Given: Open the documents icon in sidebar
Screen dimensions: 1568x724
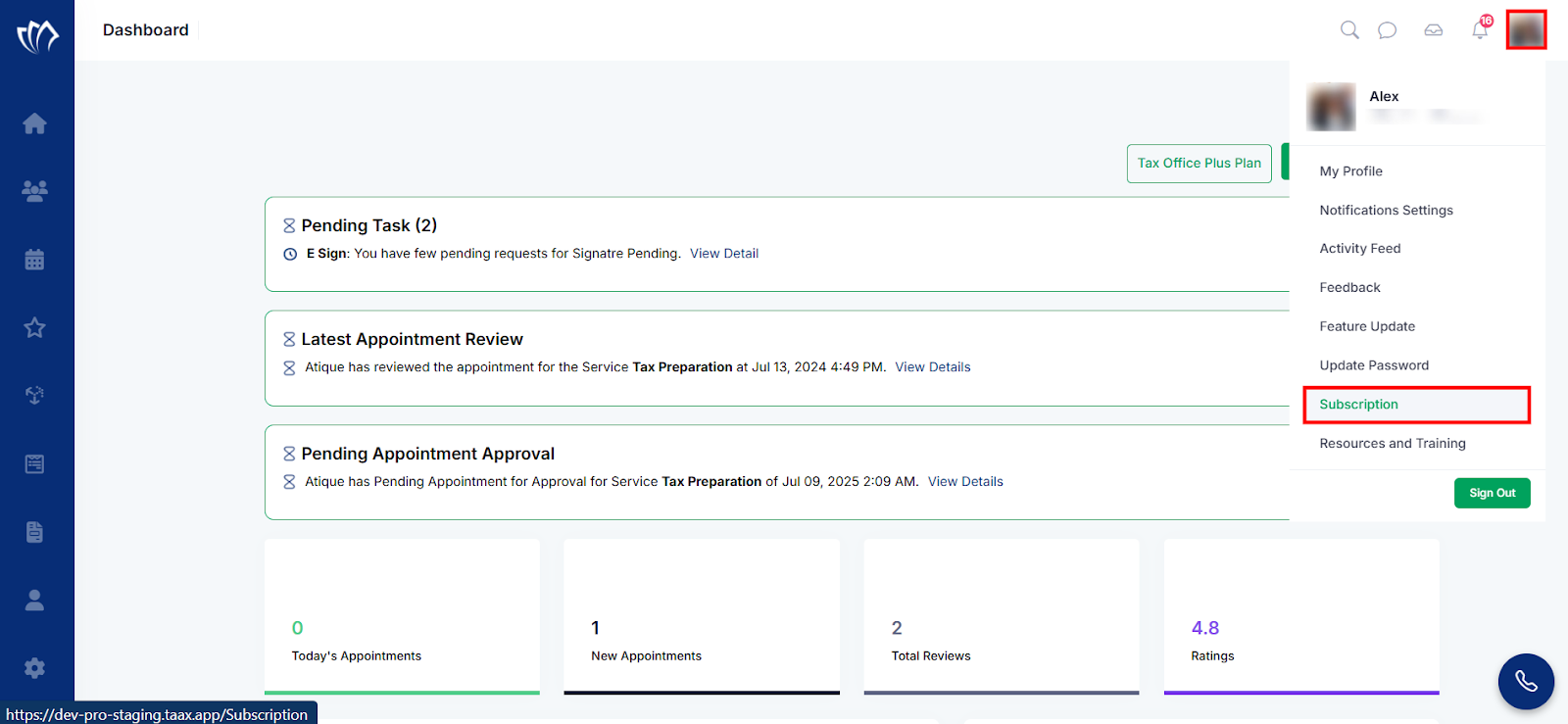Looking at the screenshot, I should click(34, 532).
